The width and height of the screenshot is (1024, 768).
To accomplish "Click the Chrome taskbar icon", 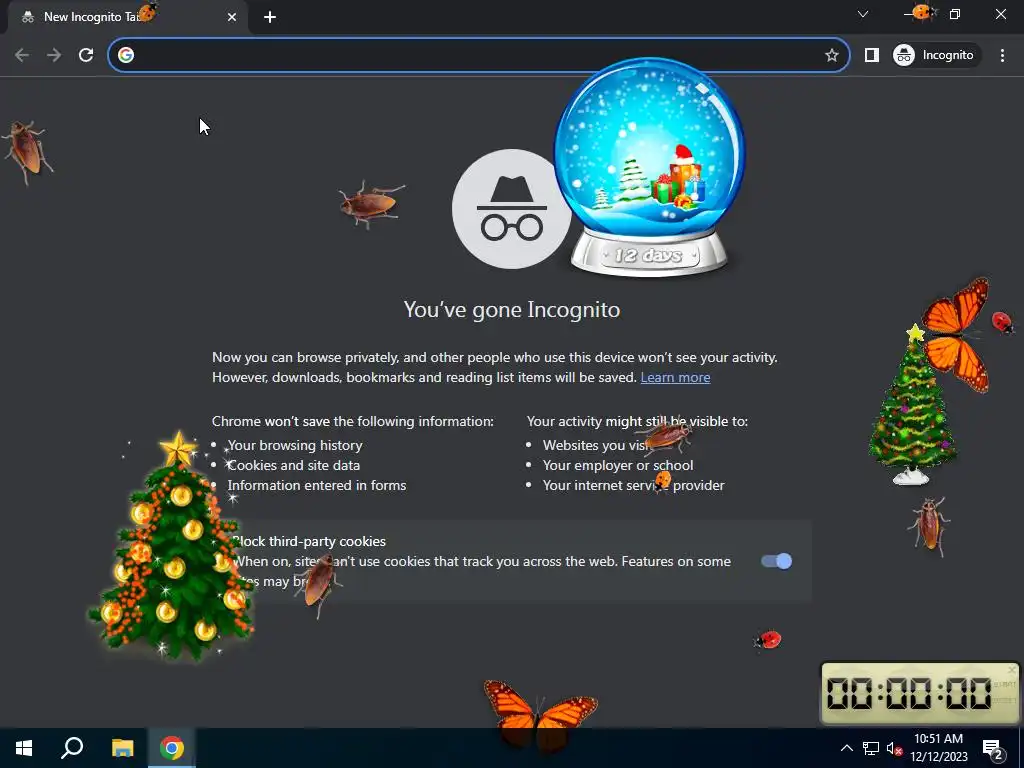I will [x=172, y=748].
